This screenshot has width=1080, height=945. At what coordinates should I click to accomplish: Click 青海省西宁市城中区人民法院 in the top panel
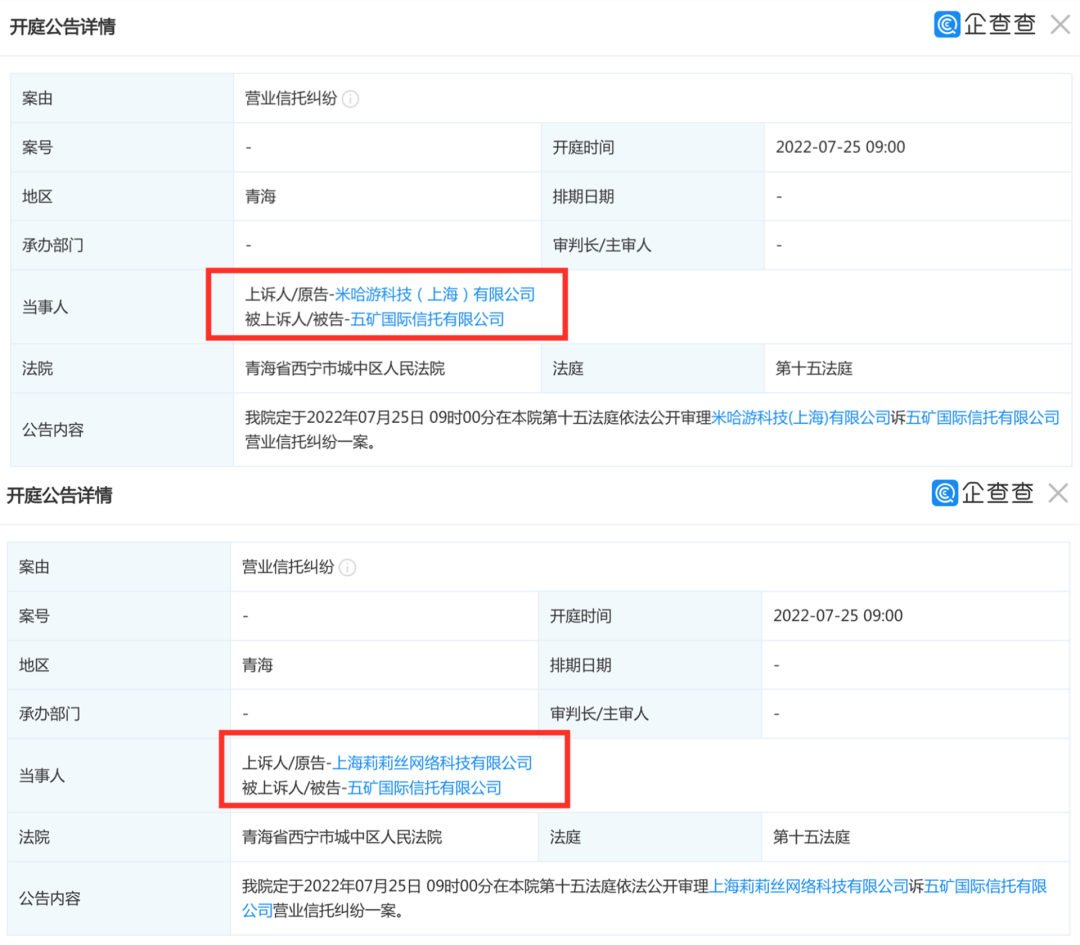click(345, 368)
